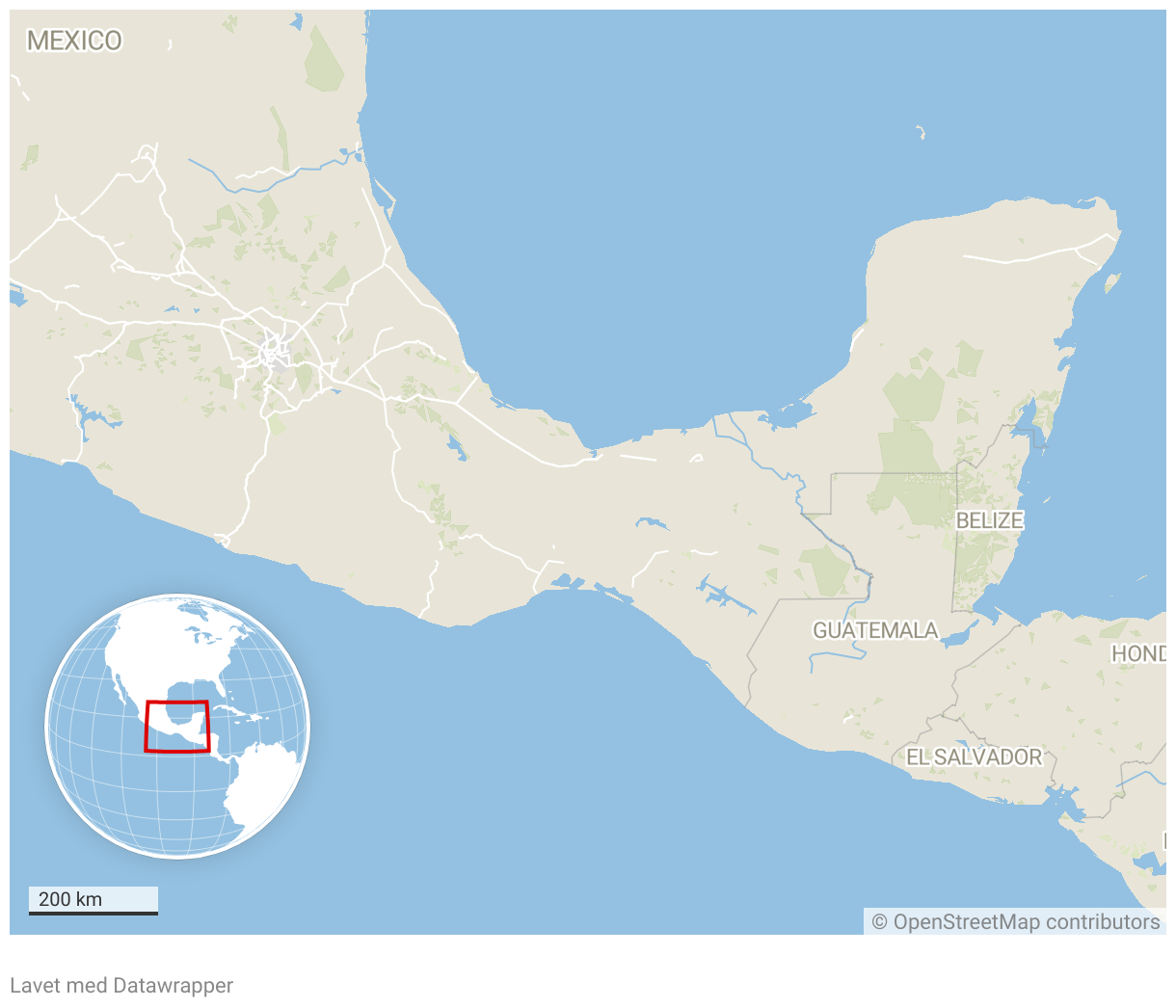Click the MEXICO country label
The height and width of the screenshot is (1008, 1176).
click(74, 40)
